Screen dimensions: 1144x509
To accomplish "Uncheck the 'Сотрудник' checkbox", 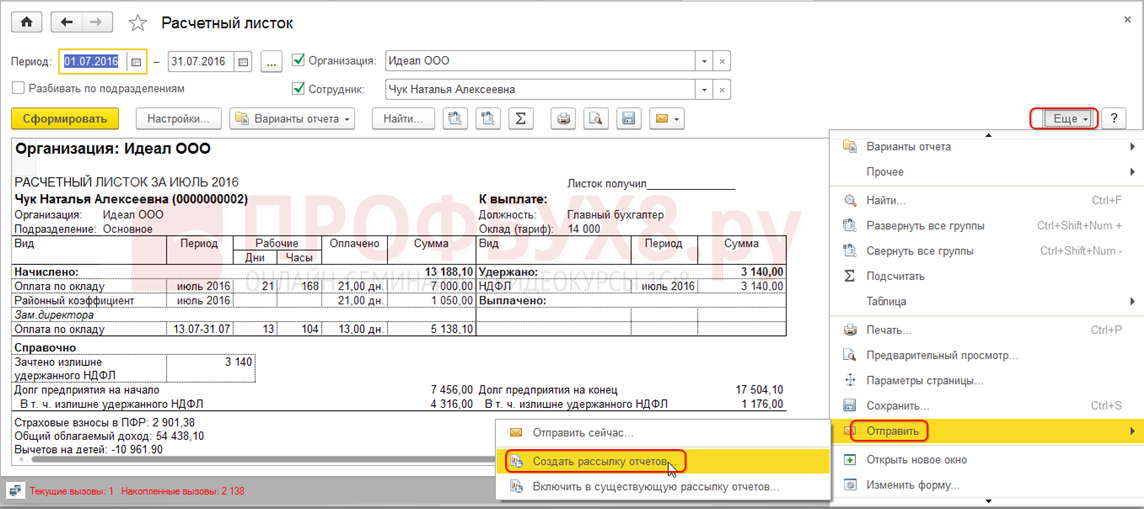I will (x=298, y=89).
